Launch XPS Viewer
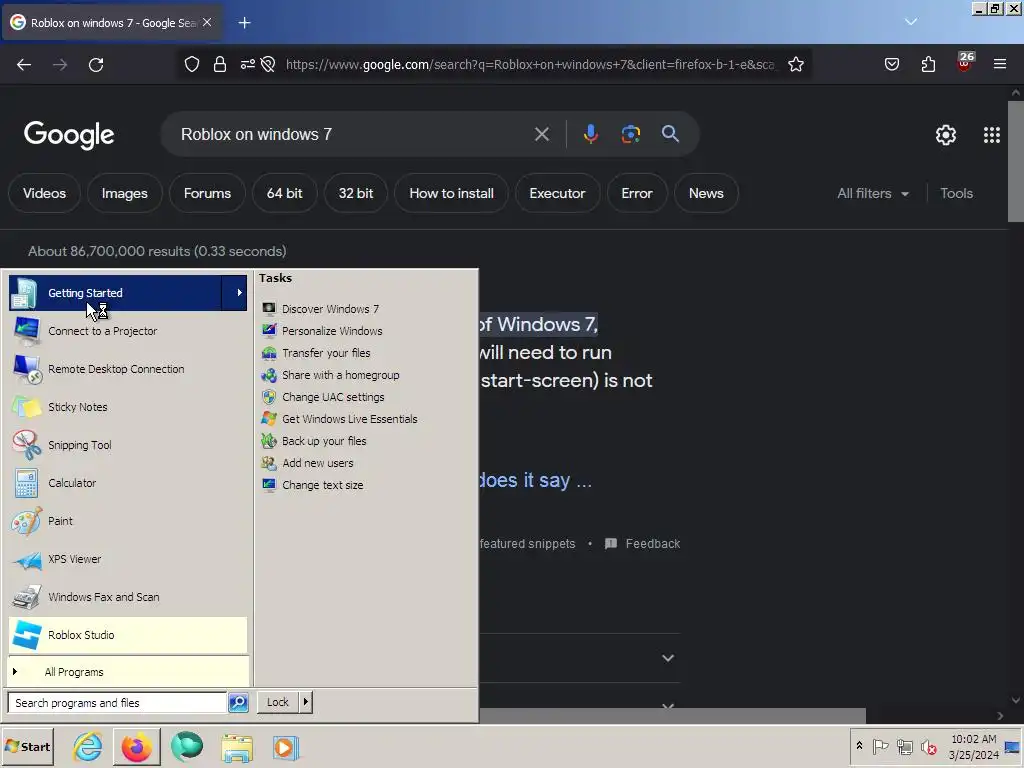 tap(128, 559)
